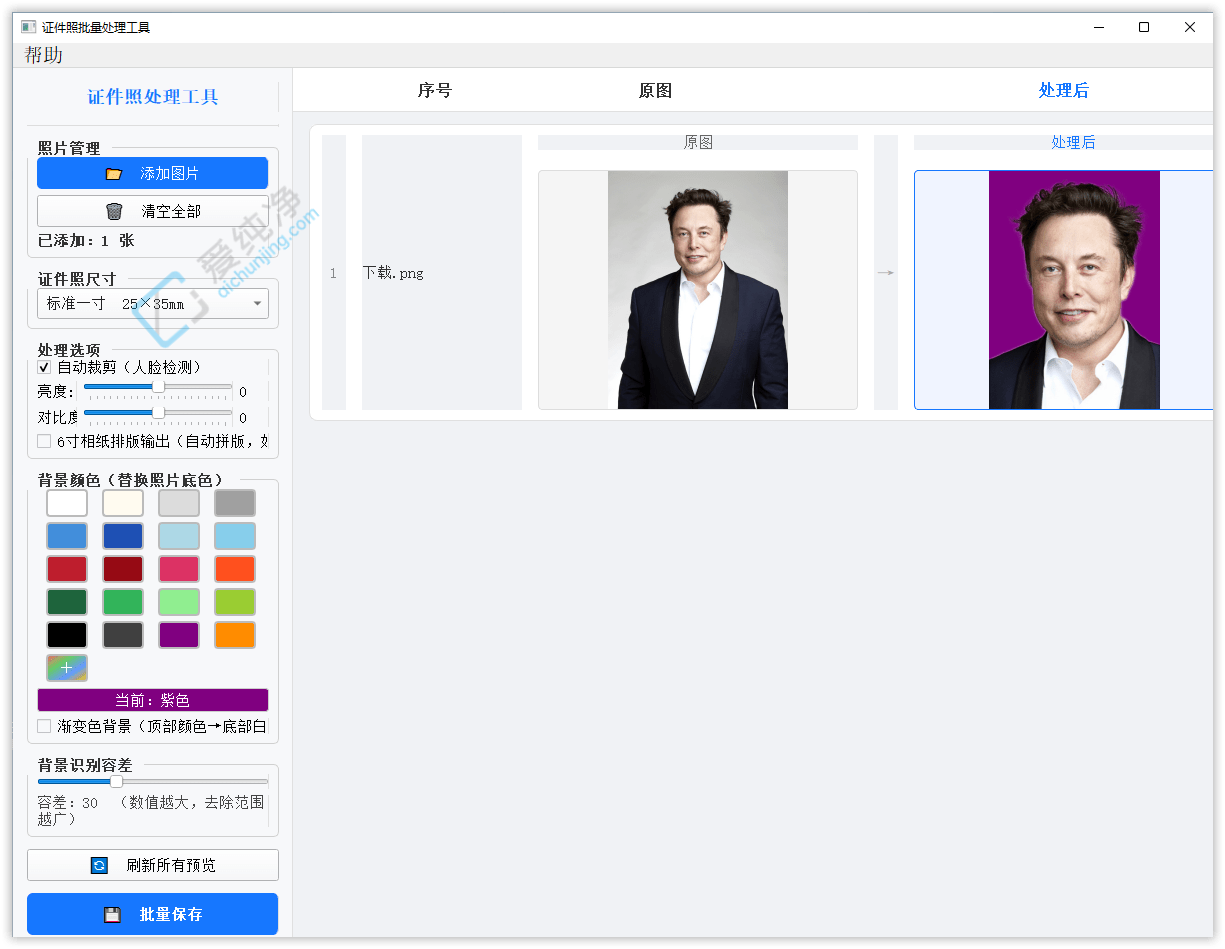Select the white background swatch

coord(67,503)
